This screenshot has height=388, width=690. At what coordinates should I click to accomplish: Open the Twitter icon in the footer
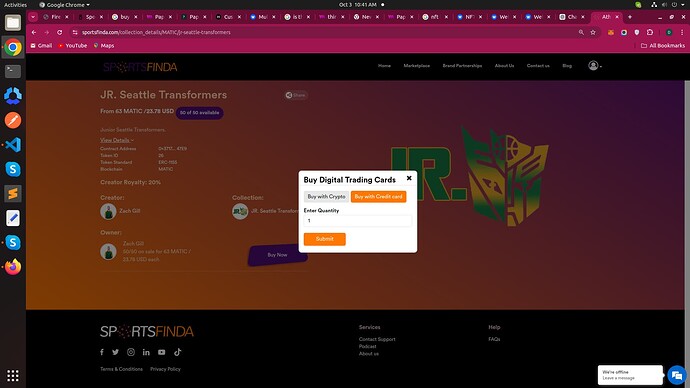point(115,352)
